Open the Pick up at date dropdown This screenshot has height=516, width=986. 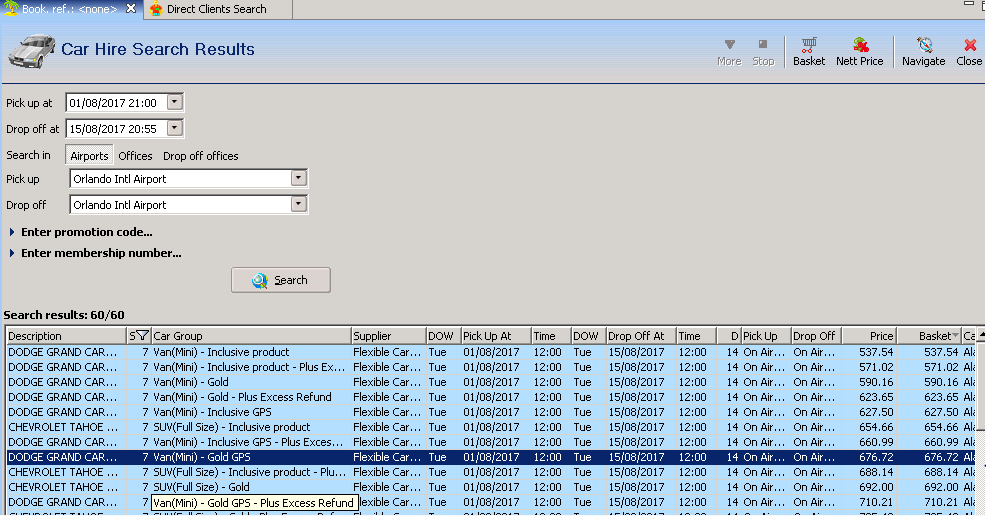coord(175,102)
